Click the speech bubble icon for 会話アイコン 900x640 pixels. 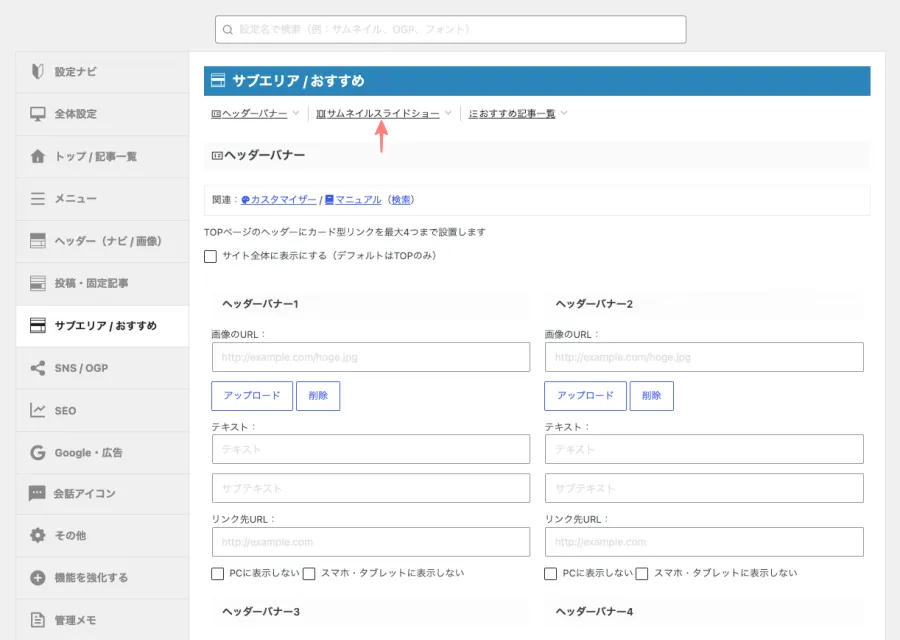click(x=37, y=493)
